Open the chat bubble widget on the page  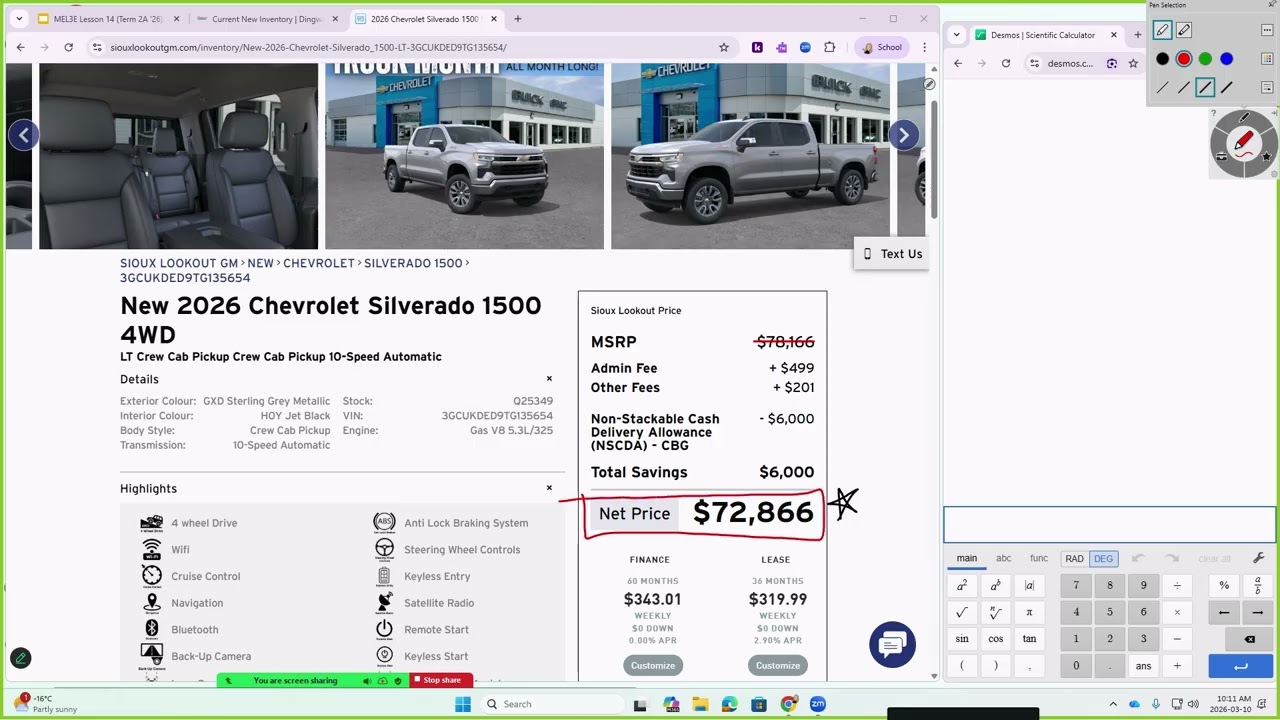[892, 645]
